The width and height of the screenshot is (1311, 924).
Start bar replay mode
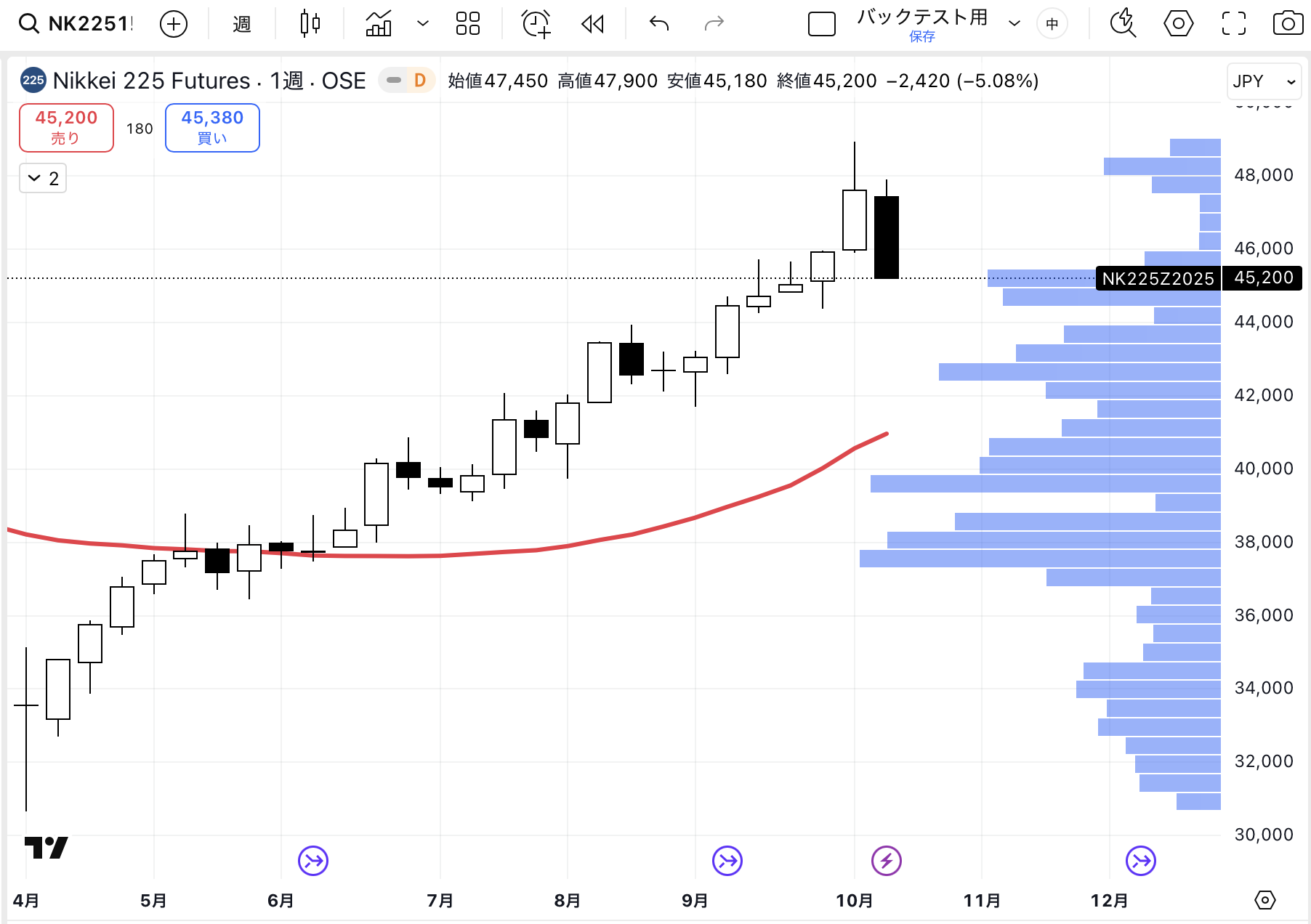click(x=592, y=24)
